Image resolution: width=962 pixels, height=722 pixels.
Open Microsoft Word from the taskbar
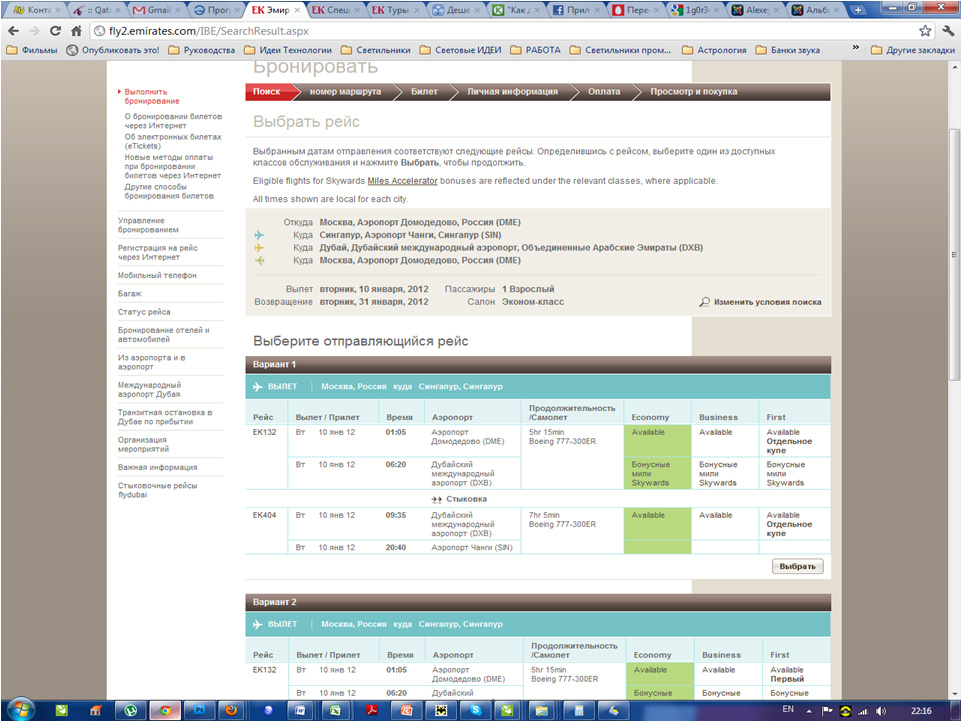300,711
